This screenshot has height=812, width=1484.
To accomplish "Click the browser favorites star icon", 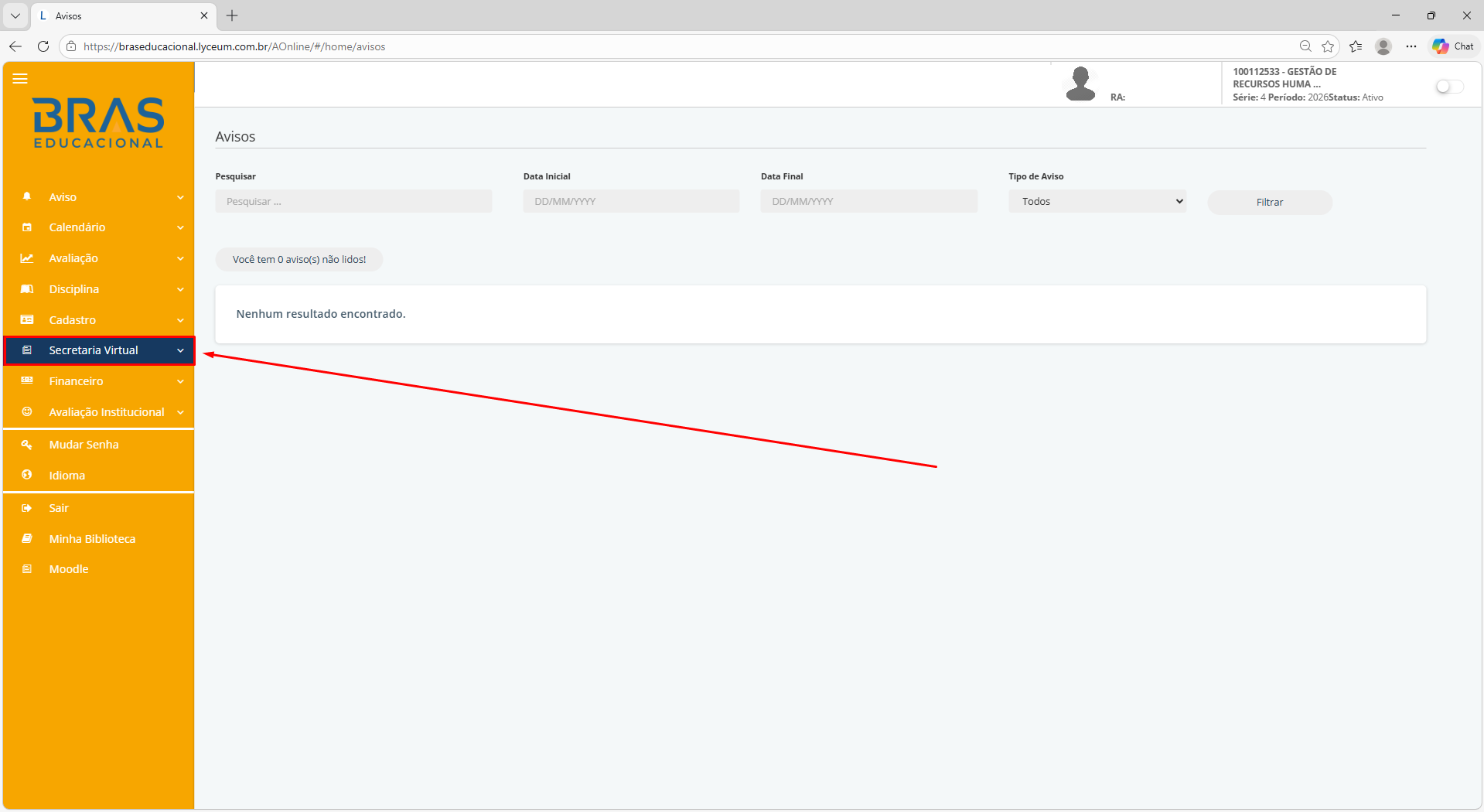I will (1328, 46).
